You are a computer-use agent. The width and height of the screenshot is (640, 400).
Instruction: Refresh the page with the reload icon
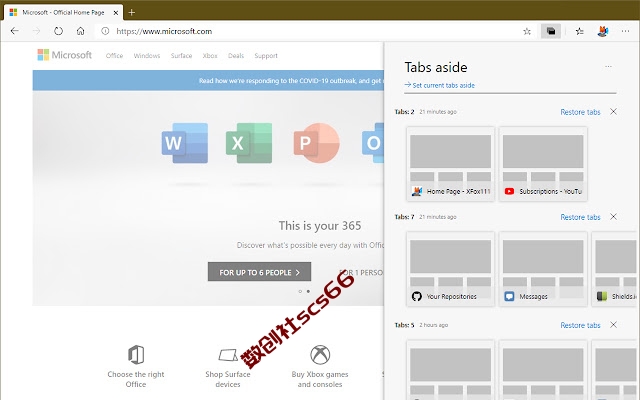(58, 31)
